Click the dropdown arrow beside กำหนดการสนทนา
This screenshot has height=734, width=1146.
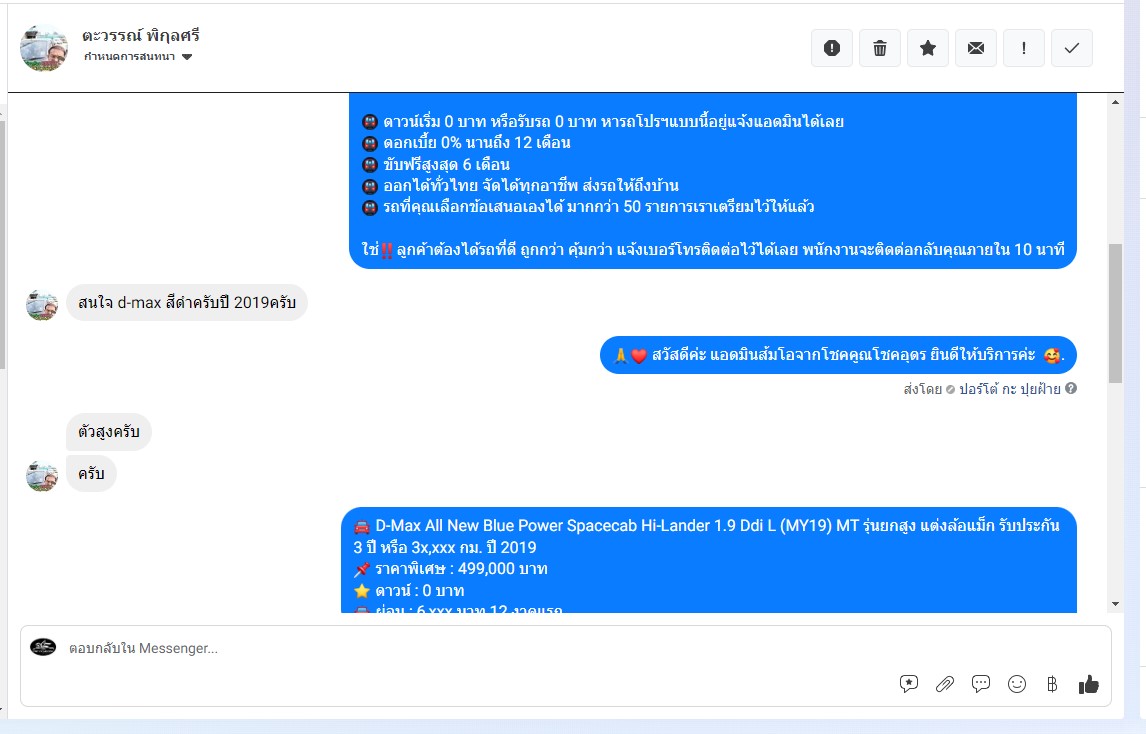tap(187, 57)
